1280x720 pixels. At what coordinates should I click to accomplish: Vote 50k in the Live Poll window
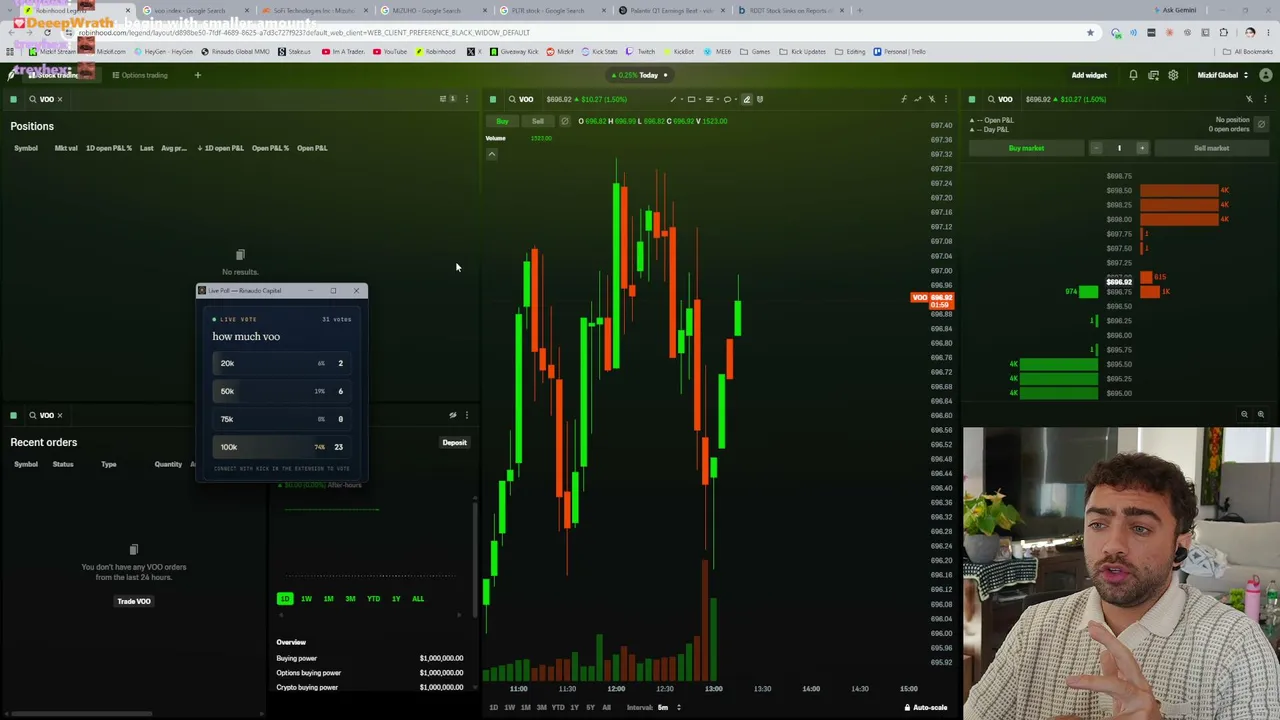(x=282, y=391)
